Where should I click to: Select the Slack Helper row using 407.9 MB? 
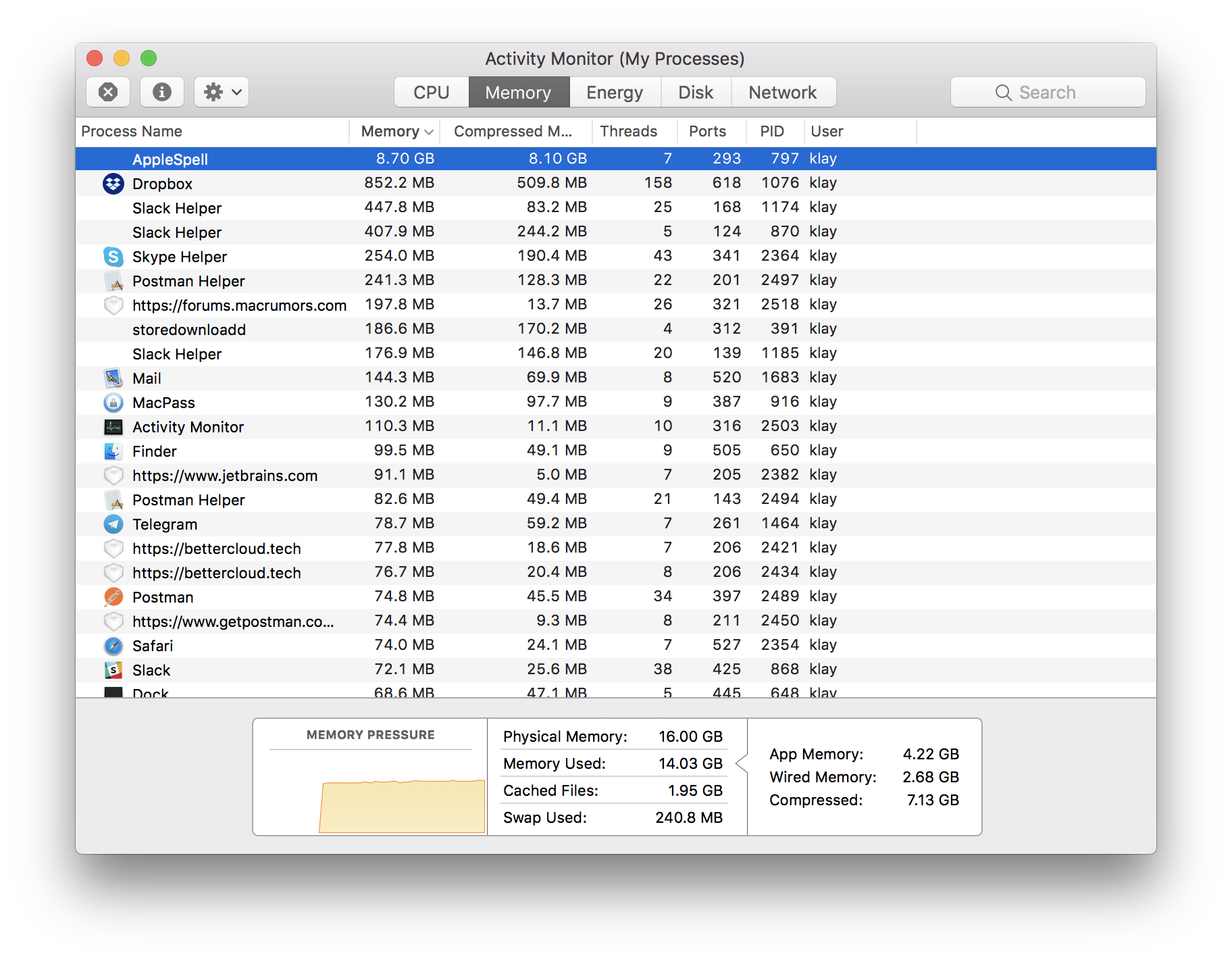615,232
